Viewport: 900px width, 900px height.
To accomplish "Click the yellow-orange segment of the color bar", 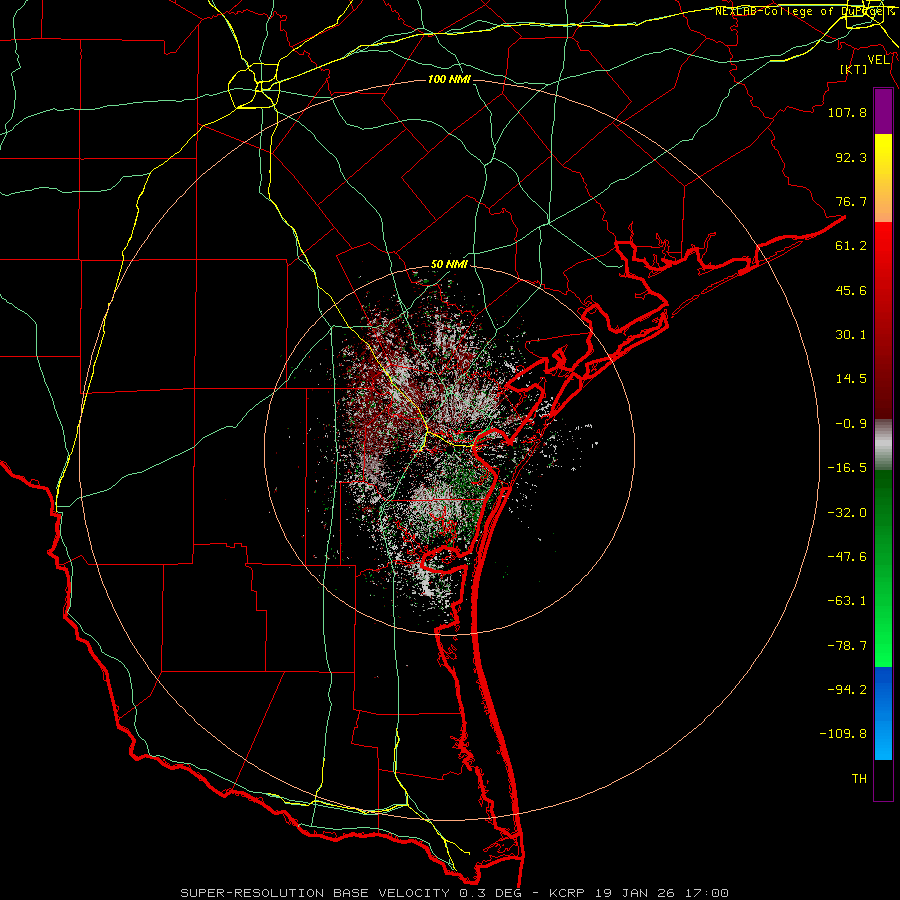I will coord(883,178).
